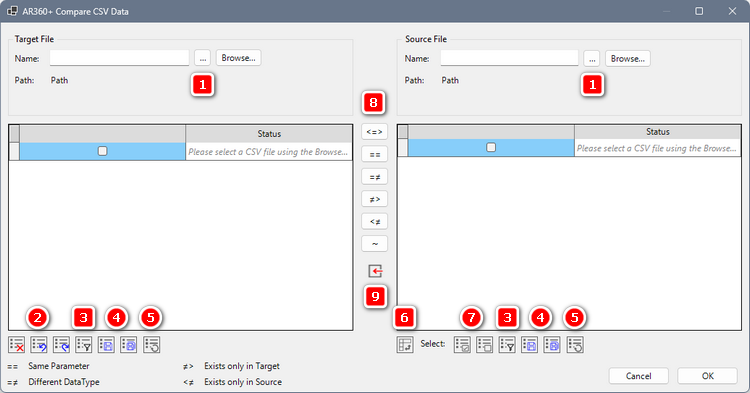Click the ~ tilde filter button
Screen dimensions: 750x393
point(375,244)
